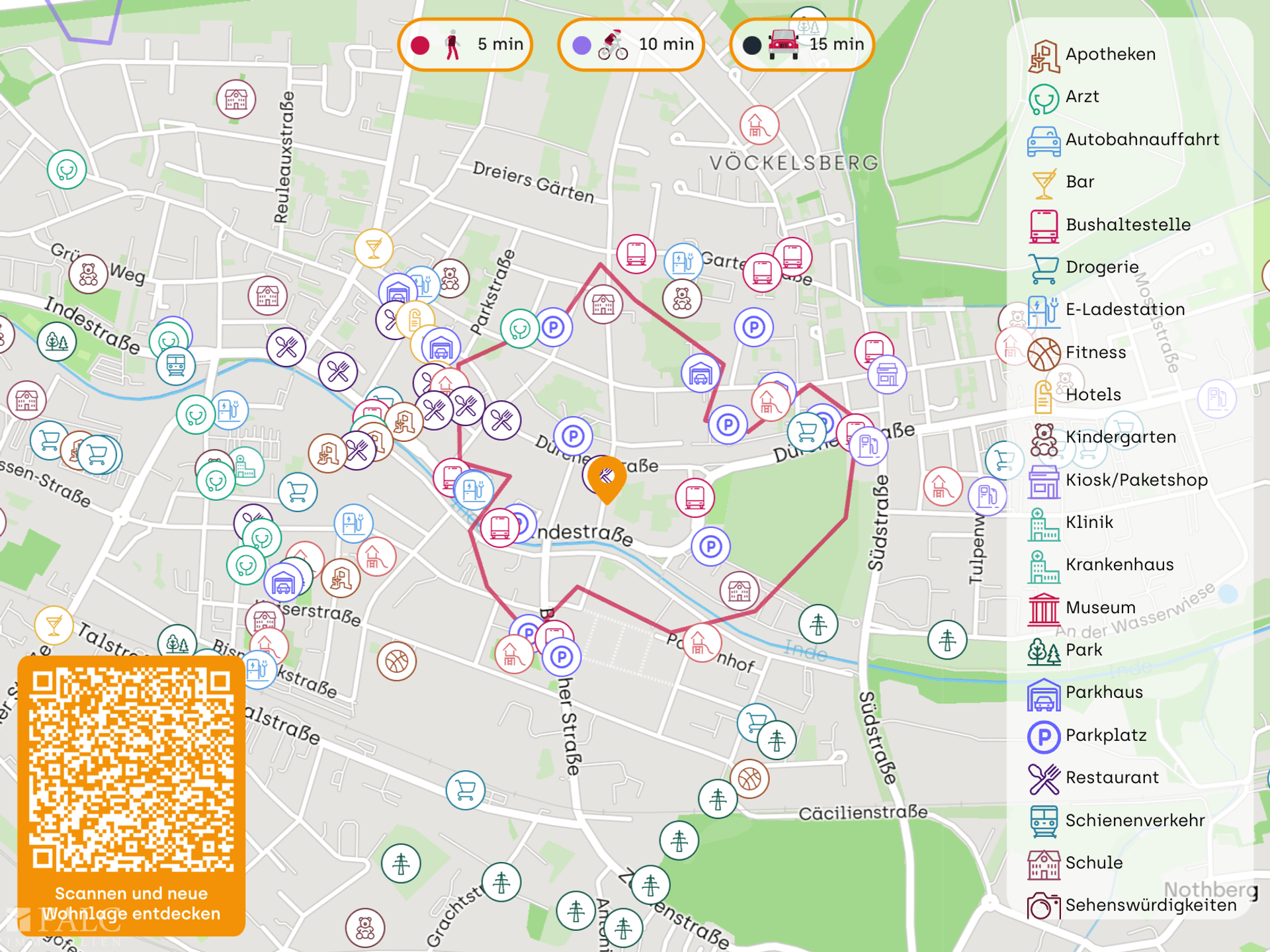Toggle Drogerie in the legend
The height and width of the screenshot is (952, 1270).
1083,267
